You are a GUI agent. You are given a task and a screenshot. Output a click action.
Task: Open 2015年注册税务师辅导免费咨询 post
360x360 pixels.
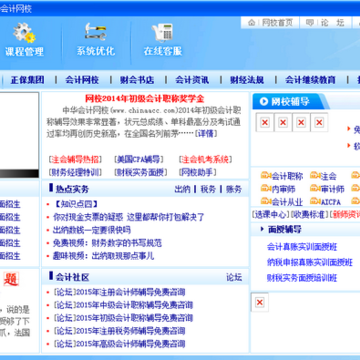click(x=131, y=331)
